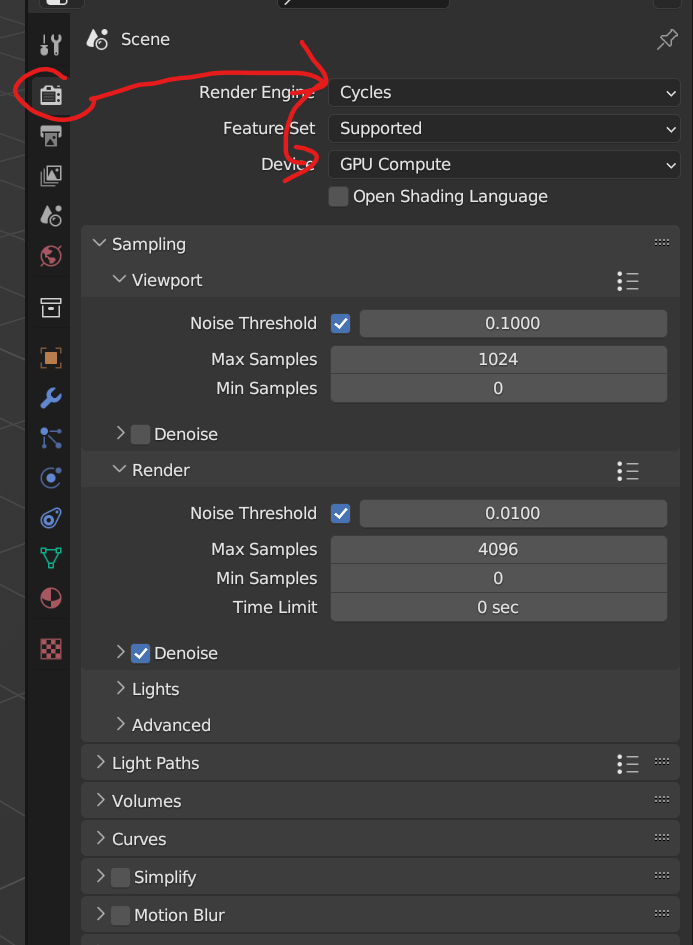The height and width of the screenshot is (945, 693).
Task: Disable the Render Denoise checkbox
Action: pyautogui.click(x=141, y=654)
